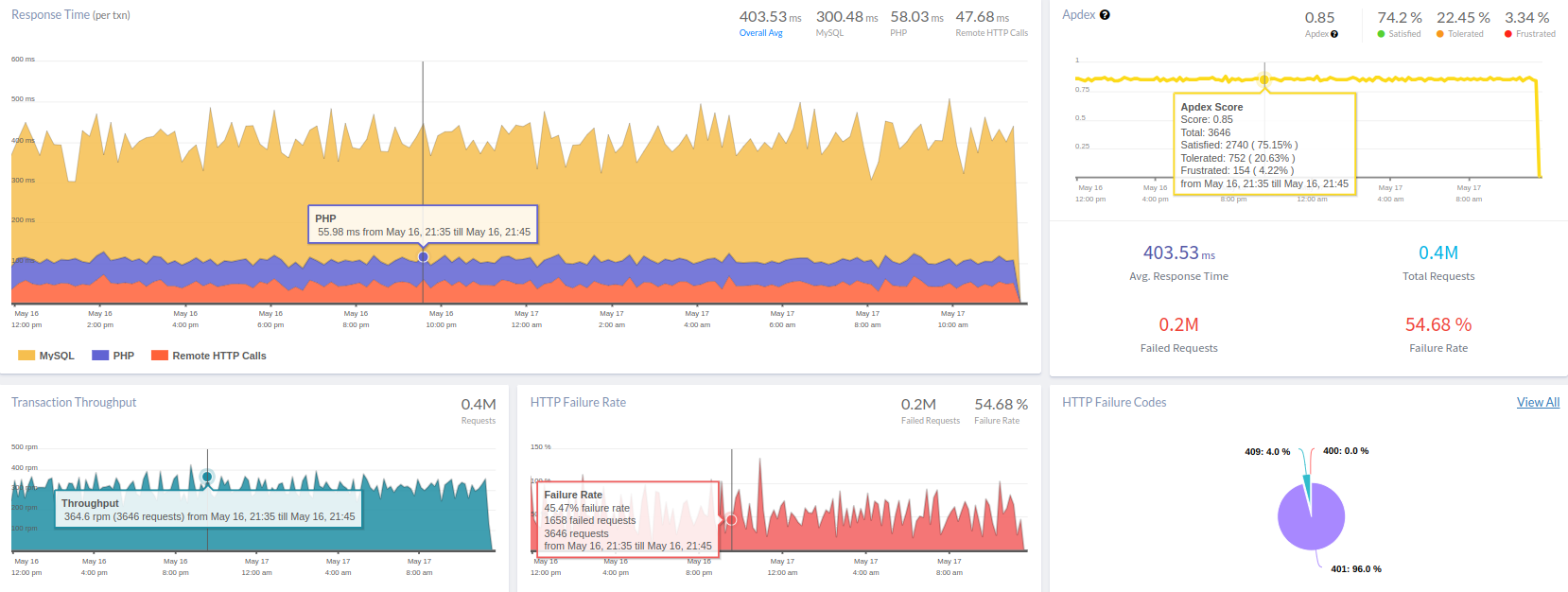Viewport: 1568px width, 592px height.
Task: Click the green Satisfied indicator dot
Action: (x=1382, y=34)
